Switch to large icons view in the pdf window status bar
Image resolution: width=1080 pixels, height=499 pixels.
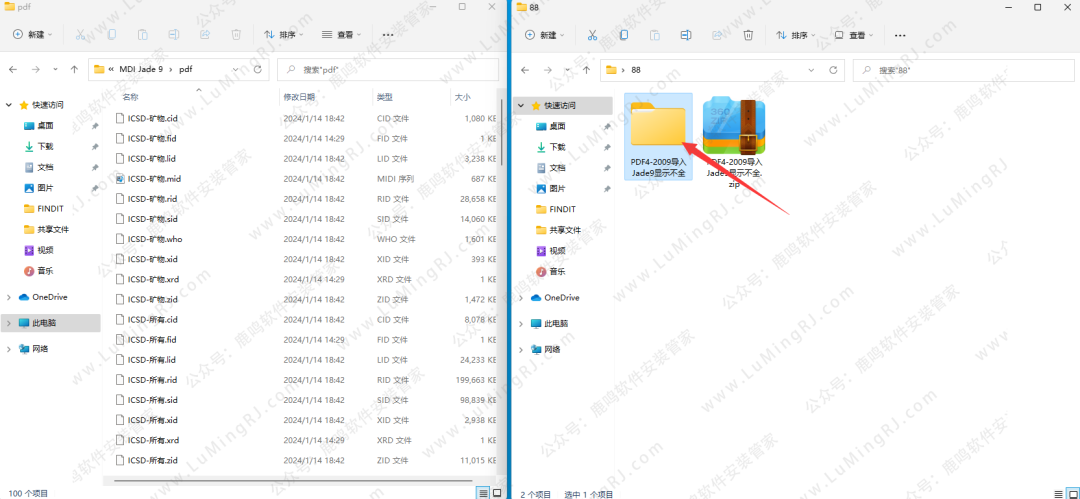[x=498, y=493]
